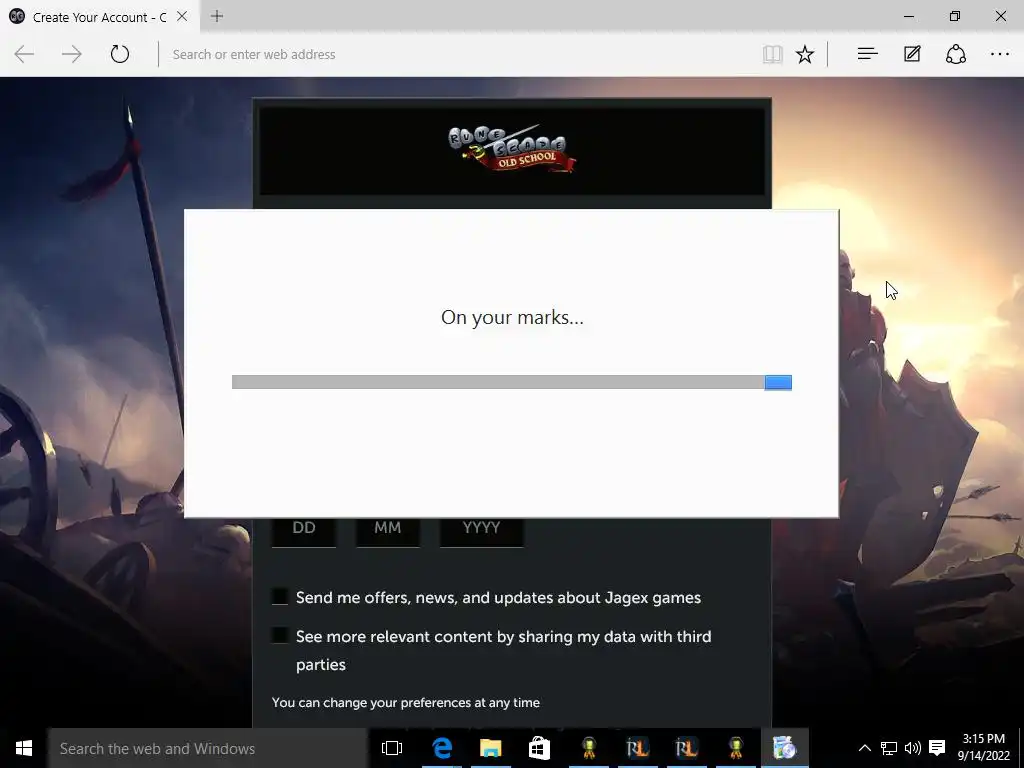1024x768 pixels.
Task: Close the Create Your Account tab
Action: point(182,16)
